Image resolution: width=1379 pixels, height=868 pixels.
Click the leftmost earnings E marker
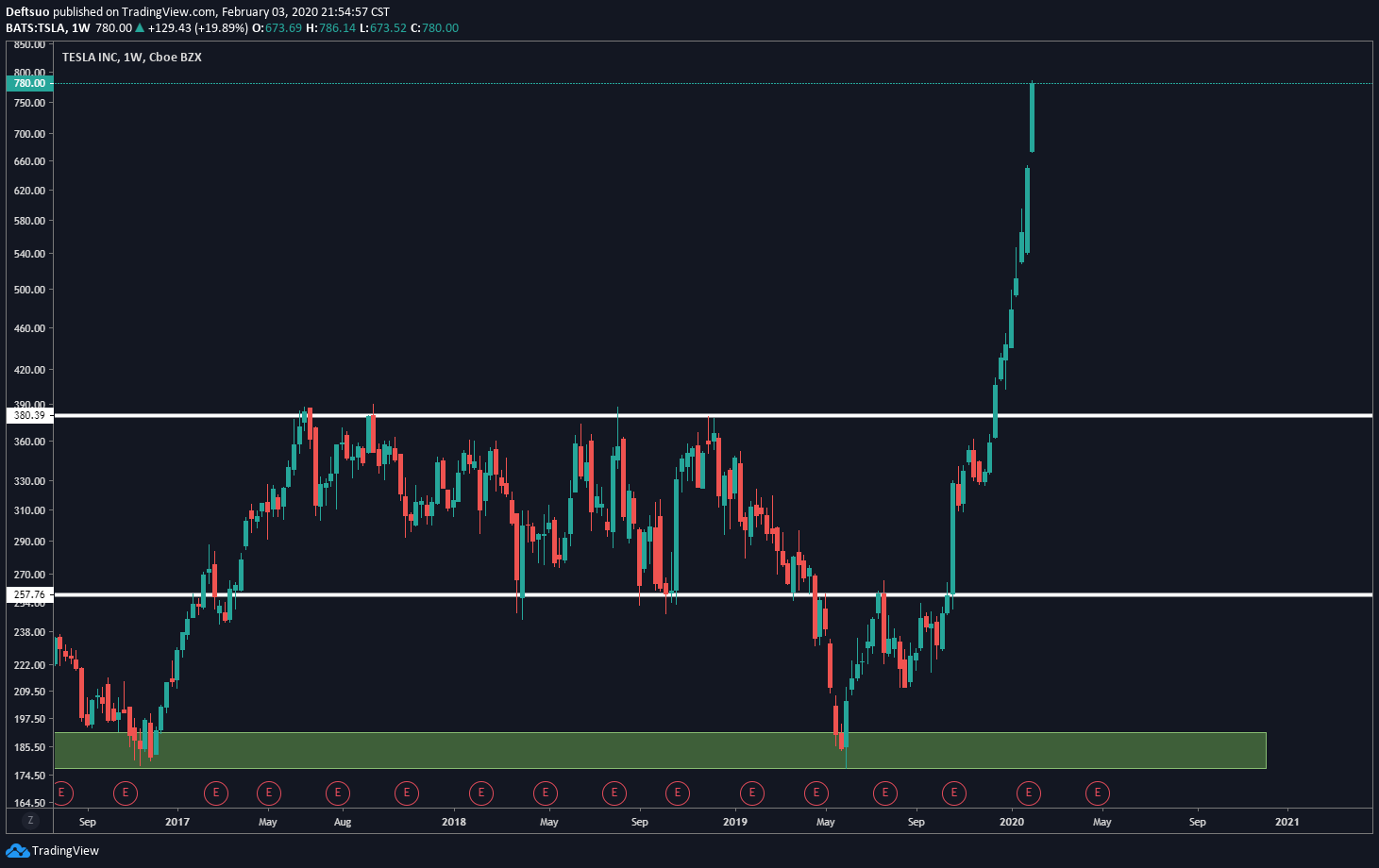click(61, 793)
